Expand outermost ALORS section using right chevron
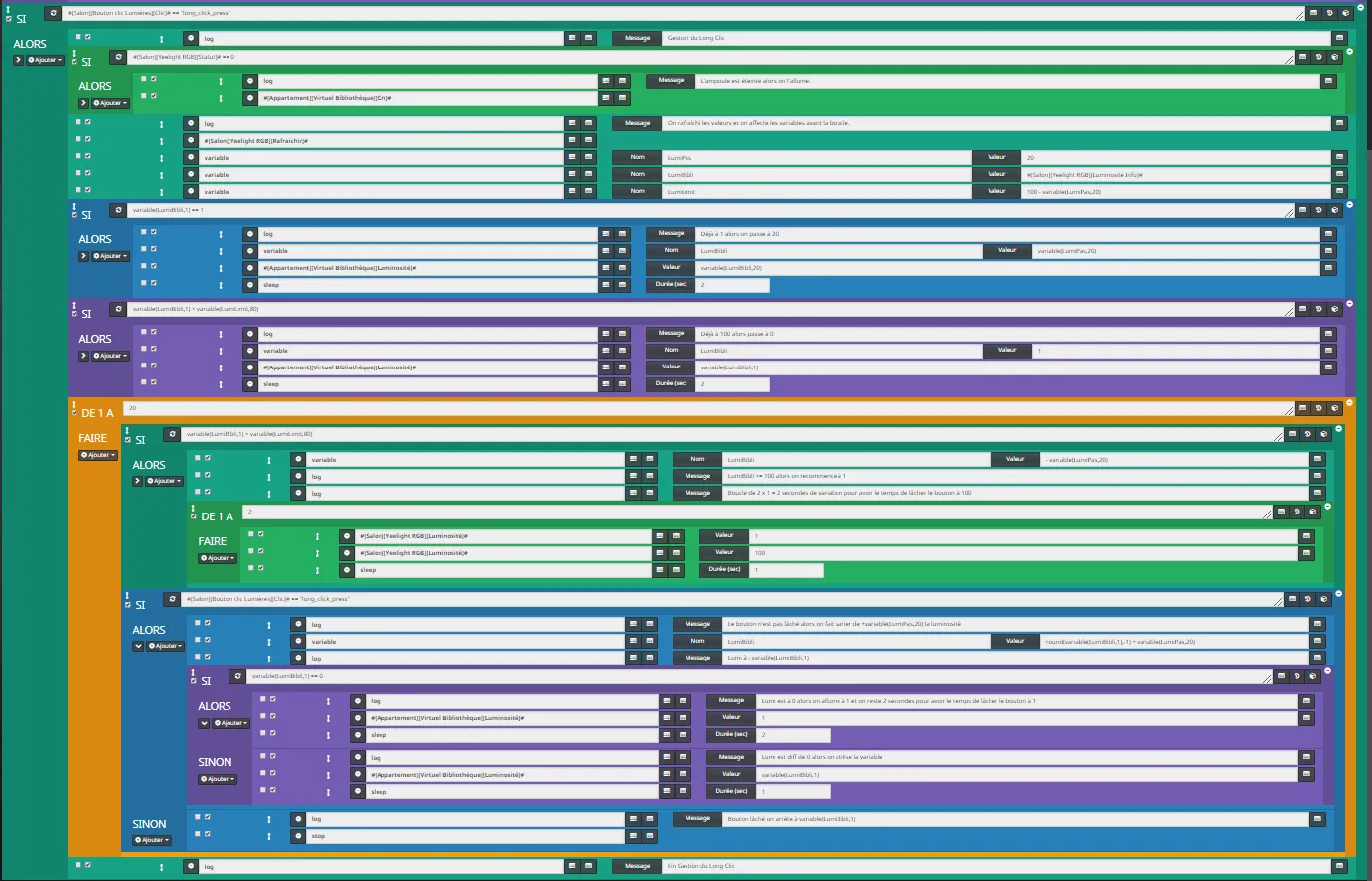The image size is (1372, 881). coord(18,60)
